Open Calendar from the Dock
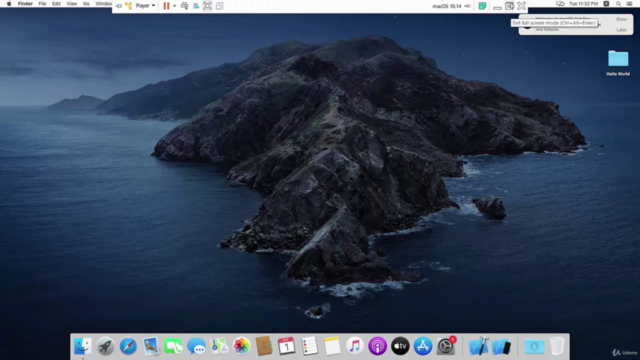Viewport: 640px width, 360px height. [287, 346]
